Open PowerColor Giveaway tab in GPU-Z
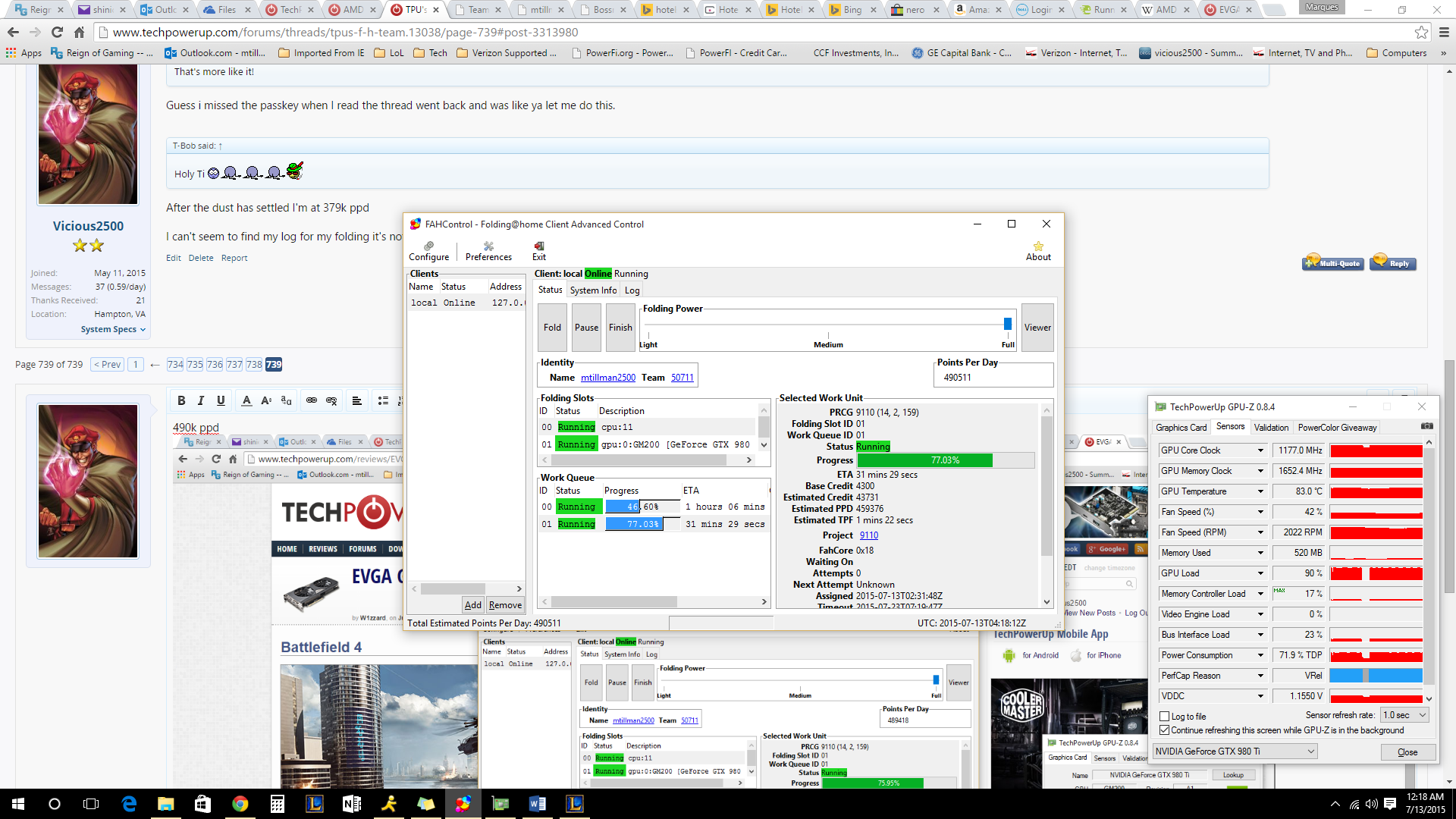1456x819 pixels. coord(1337,428)
